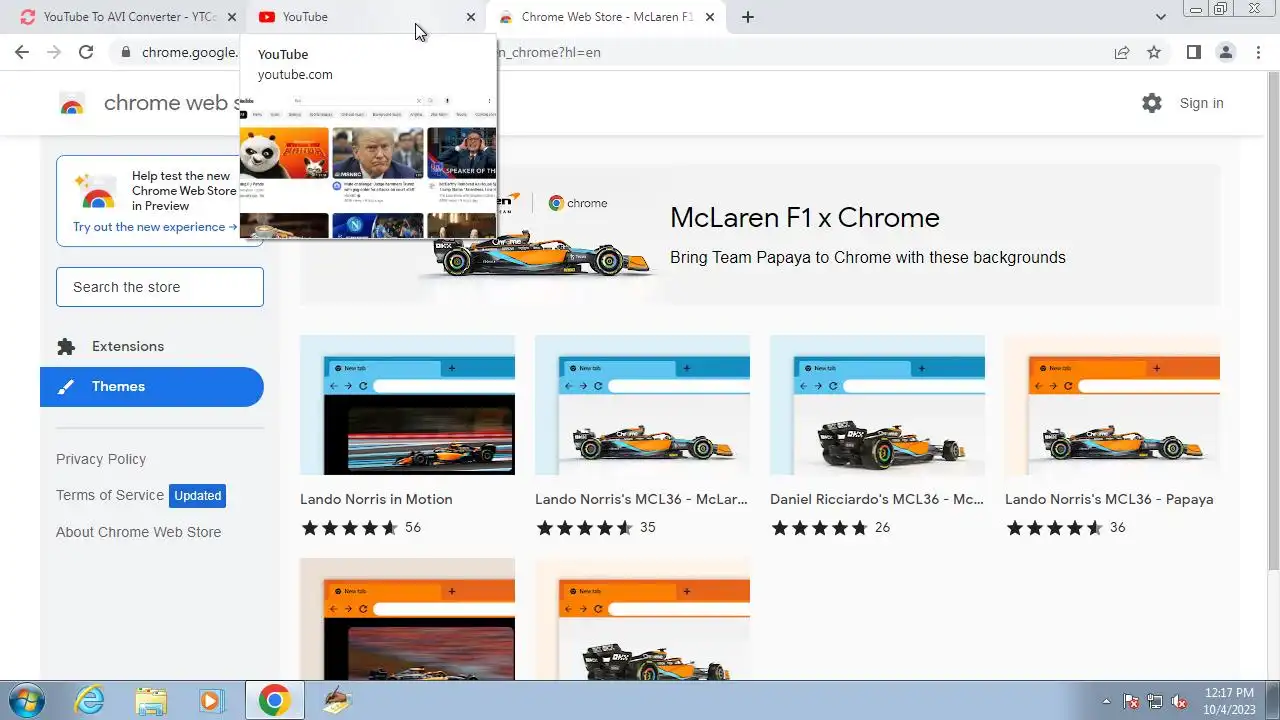1280x720 pixels.
Task: Open Lando Norris's MCL36 - McLar... theme thumbnail
Action: pyautogui.click(x=642, y=405)
